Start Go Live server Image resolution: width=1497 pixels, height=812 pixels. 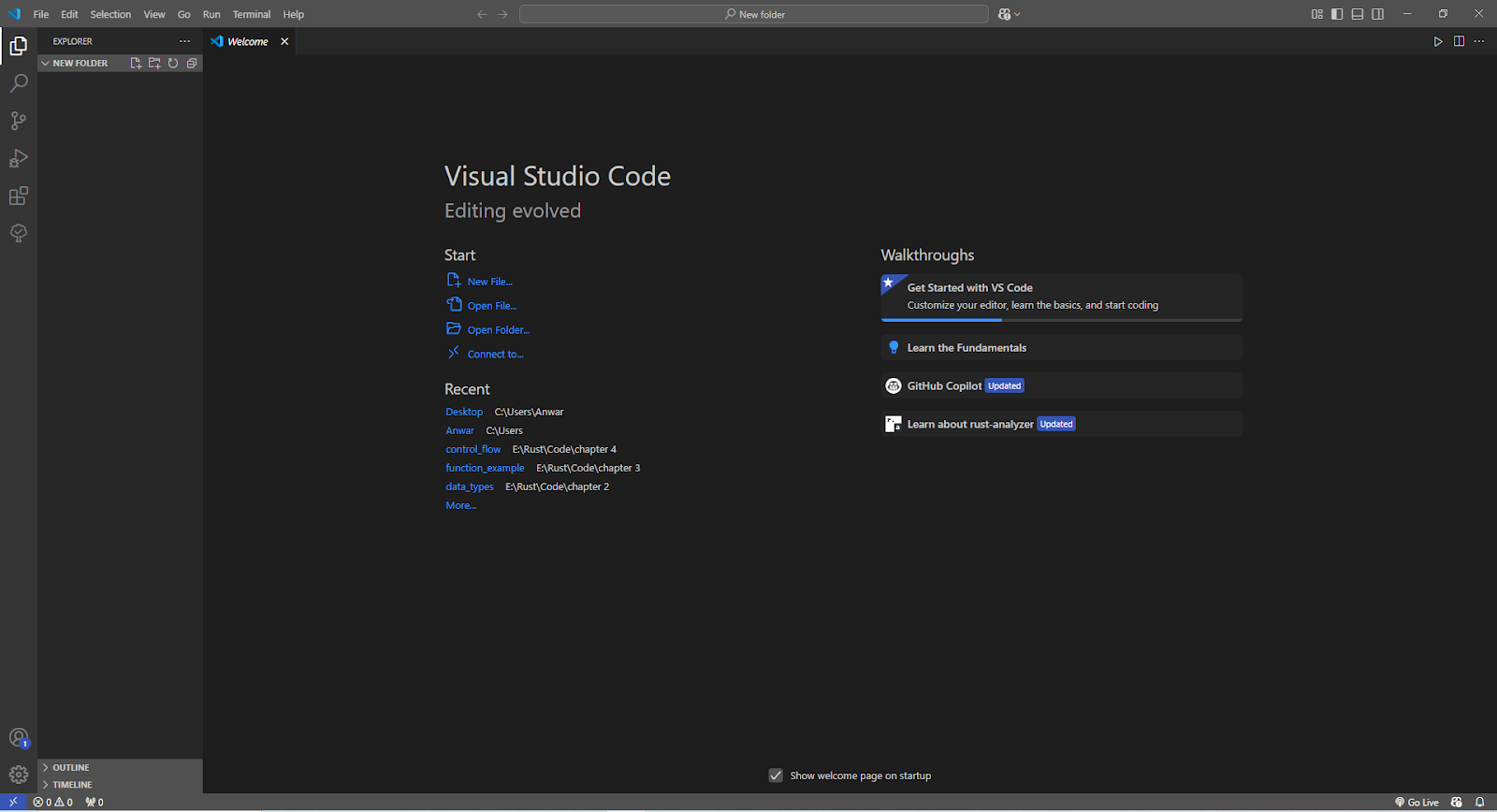1417,802
